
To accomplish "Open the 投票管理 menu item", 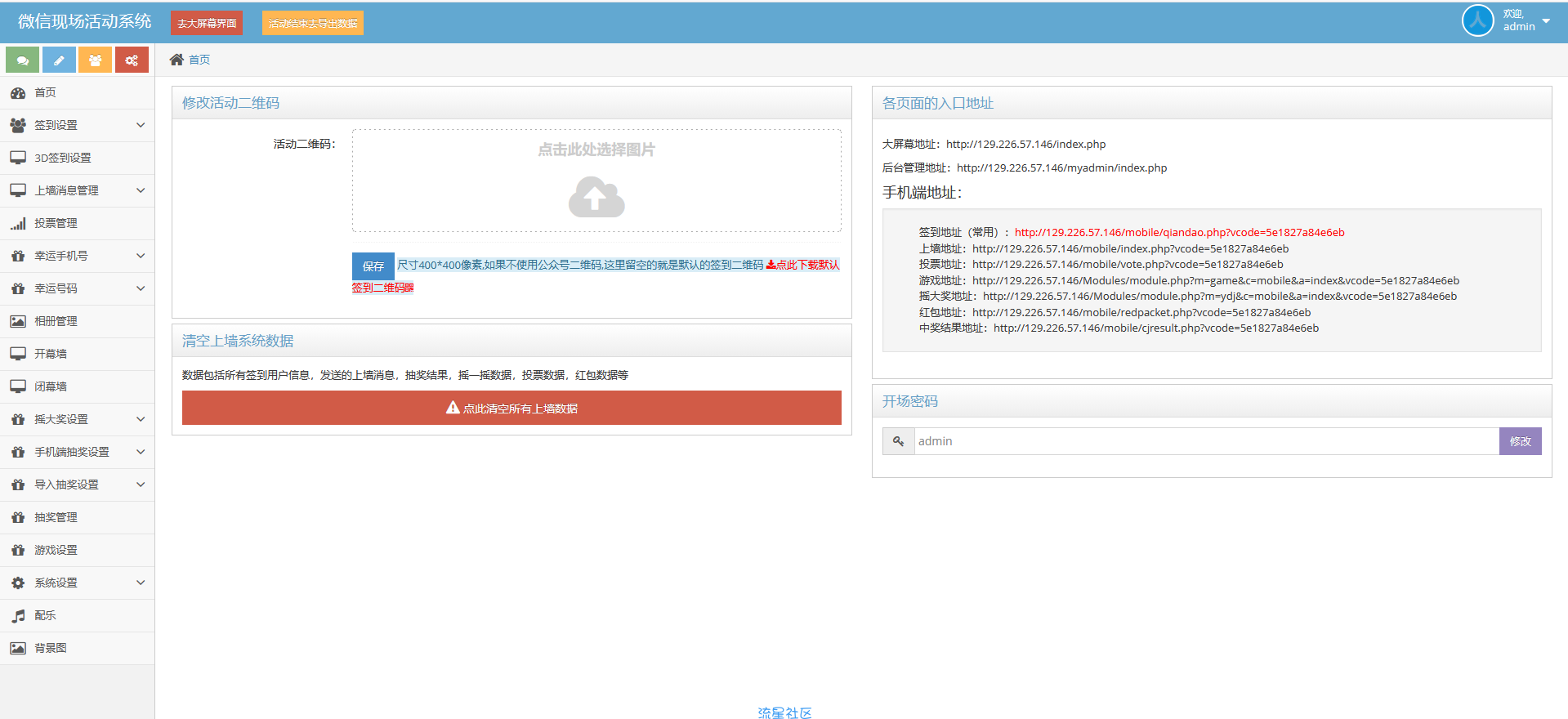I will [77, 223].
